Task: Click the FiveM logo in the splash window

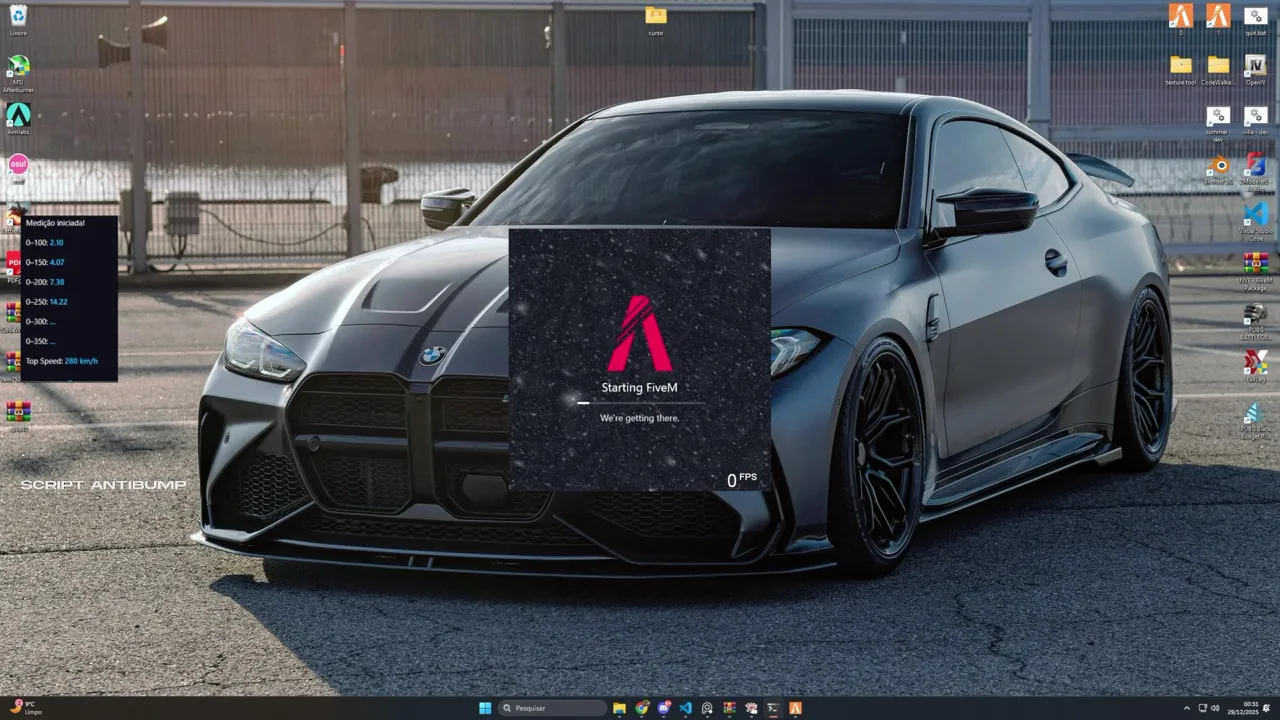Action: (x=640, y=333)
